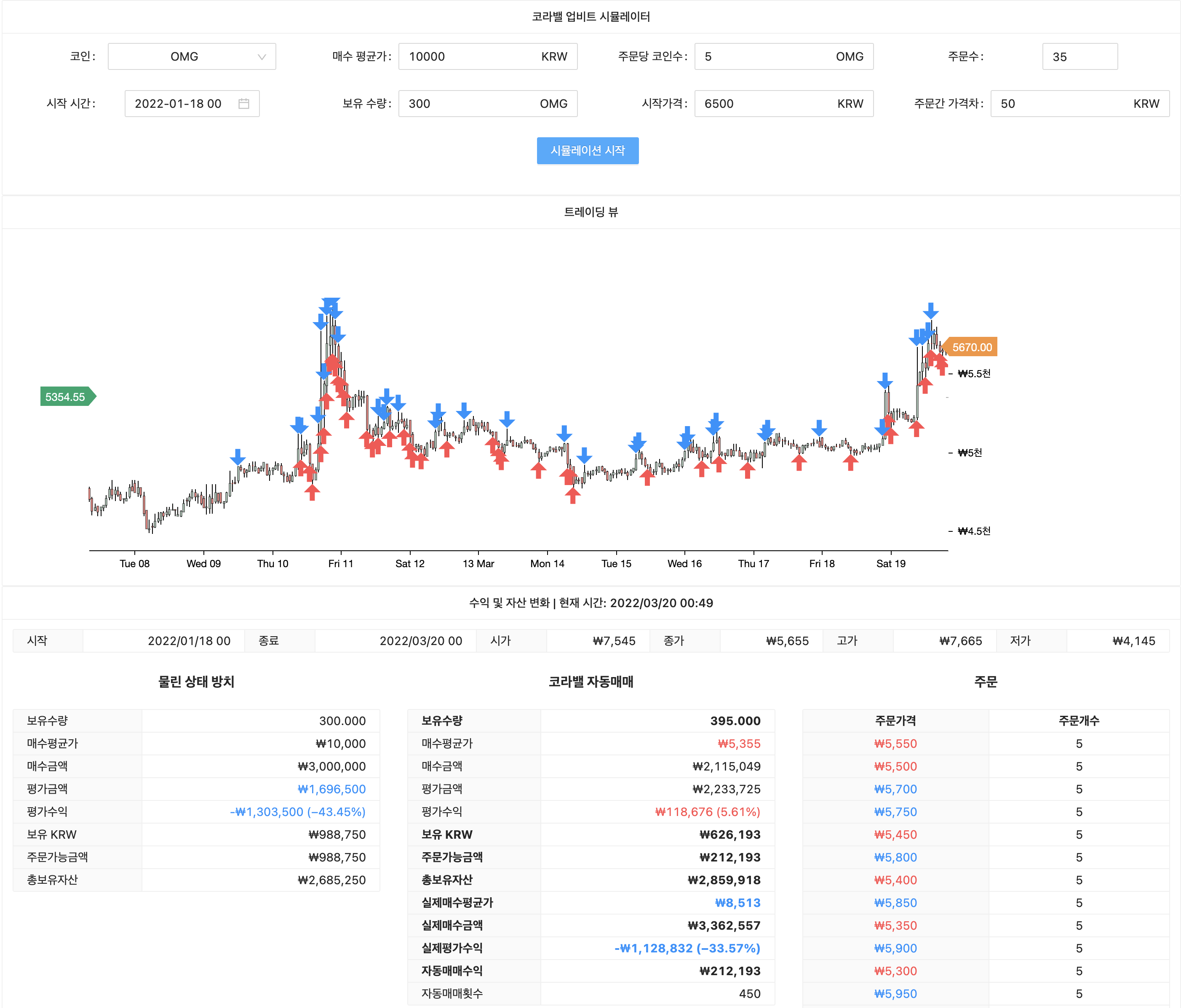Click the lone blue sell arrow above Fri 18

818,427
